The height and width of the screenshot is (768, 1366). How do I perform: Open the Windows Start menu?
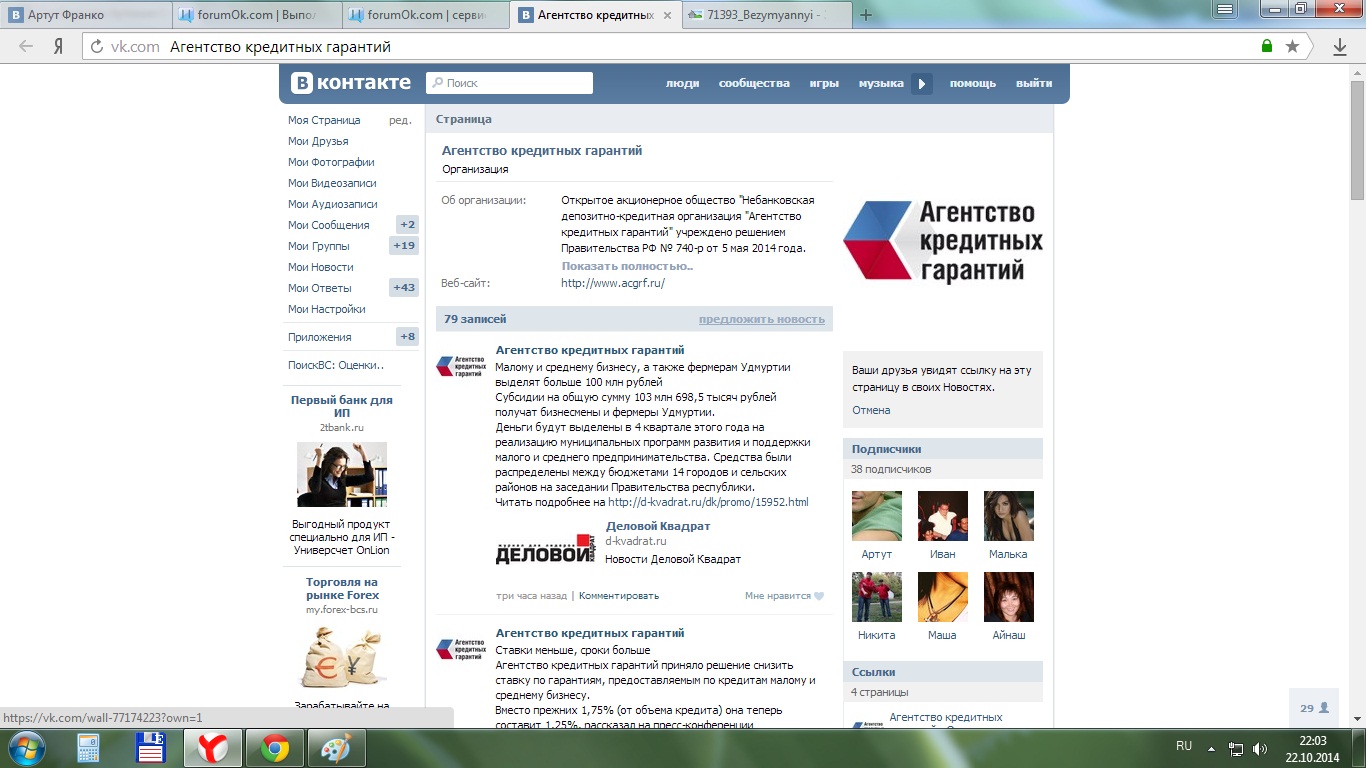(x=25, y=747)
